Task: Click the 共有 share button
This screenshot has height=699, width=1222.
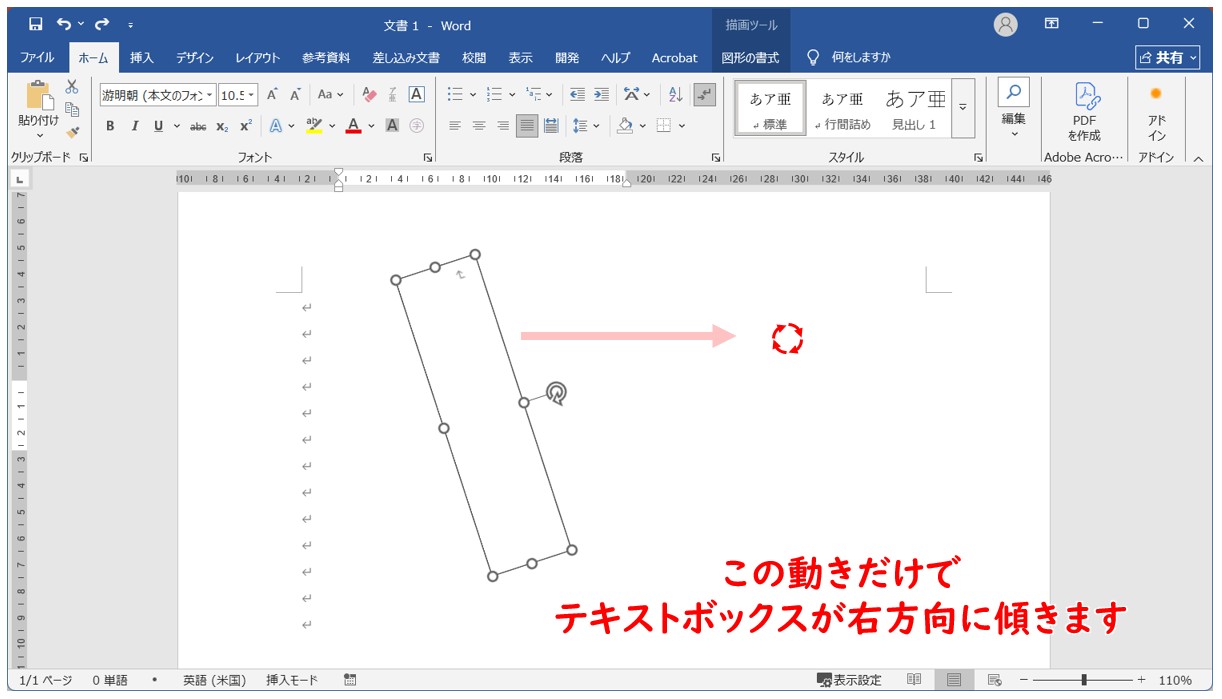Action: [1168, 58]
